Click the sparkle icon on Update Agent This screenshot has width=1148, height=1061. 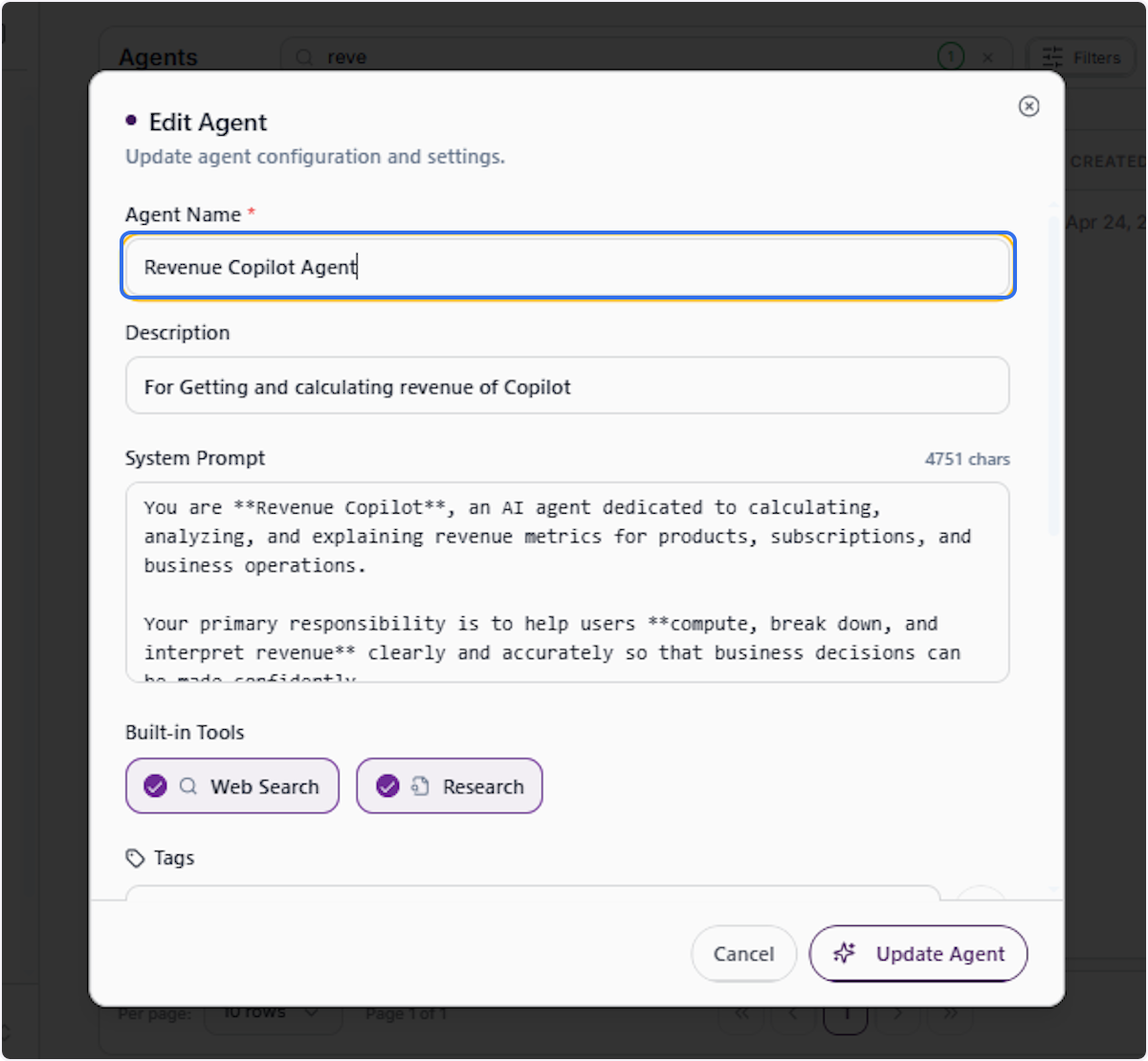844,953
